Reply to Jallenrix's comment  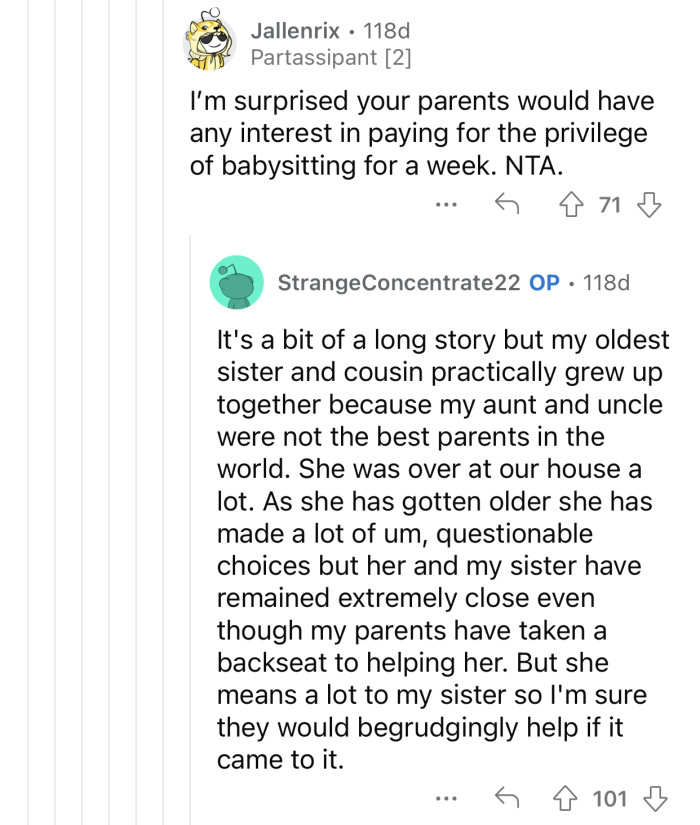tap(509, 203)
